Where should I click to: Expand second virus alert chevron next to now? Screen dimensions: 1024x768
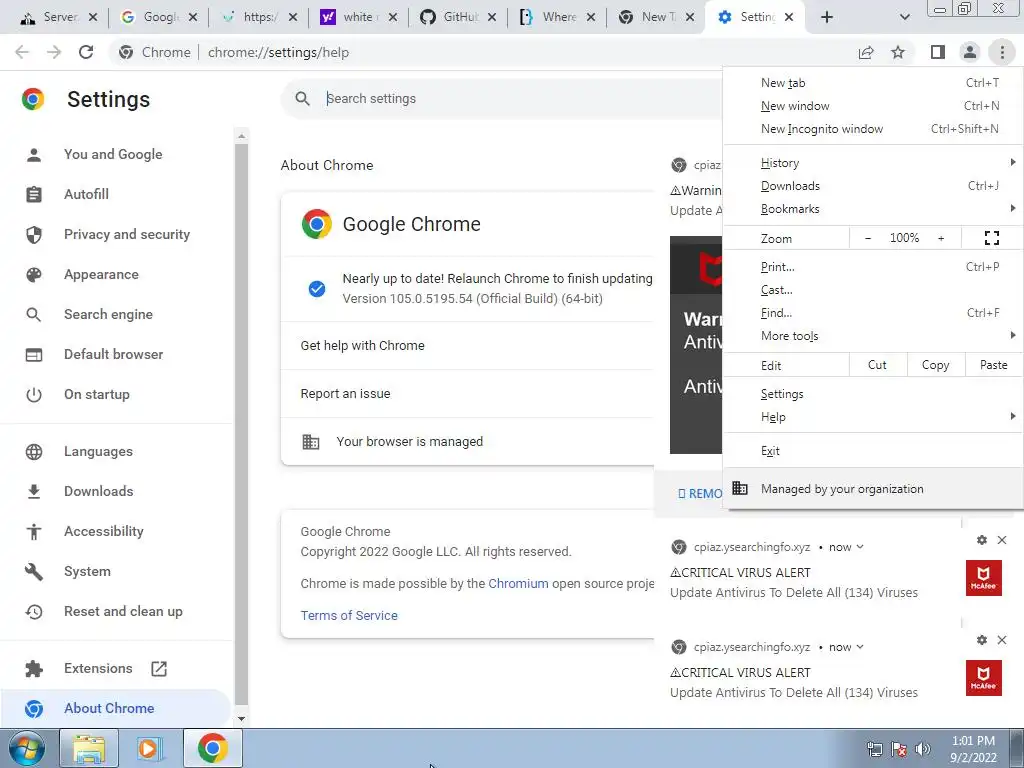click(x=860, y=647)
